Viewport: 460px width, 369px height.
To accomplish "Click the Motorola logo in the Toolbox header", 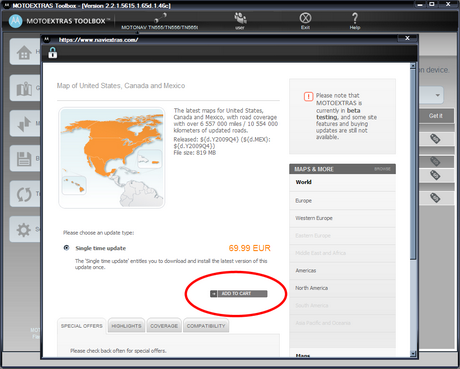I will pos(15,21).
